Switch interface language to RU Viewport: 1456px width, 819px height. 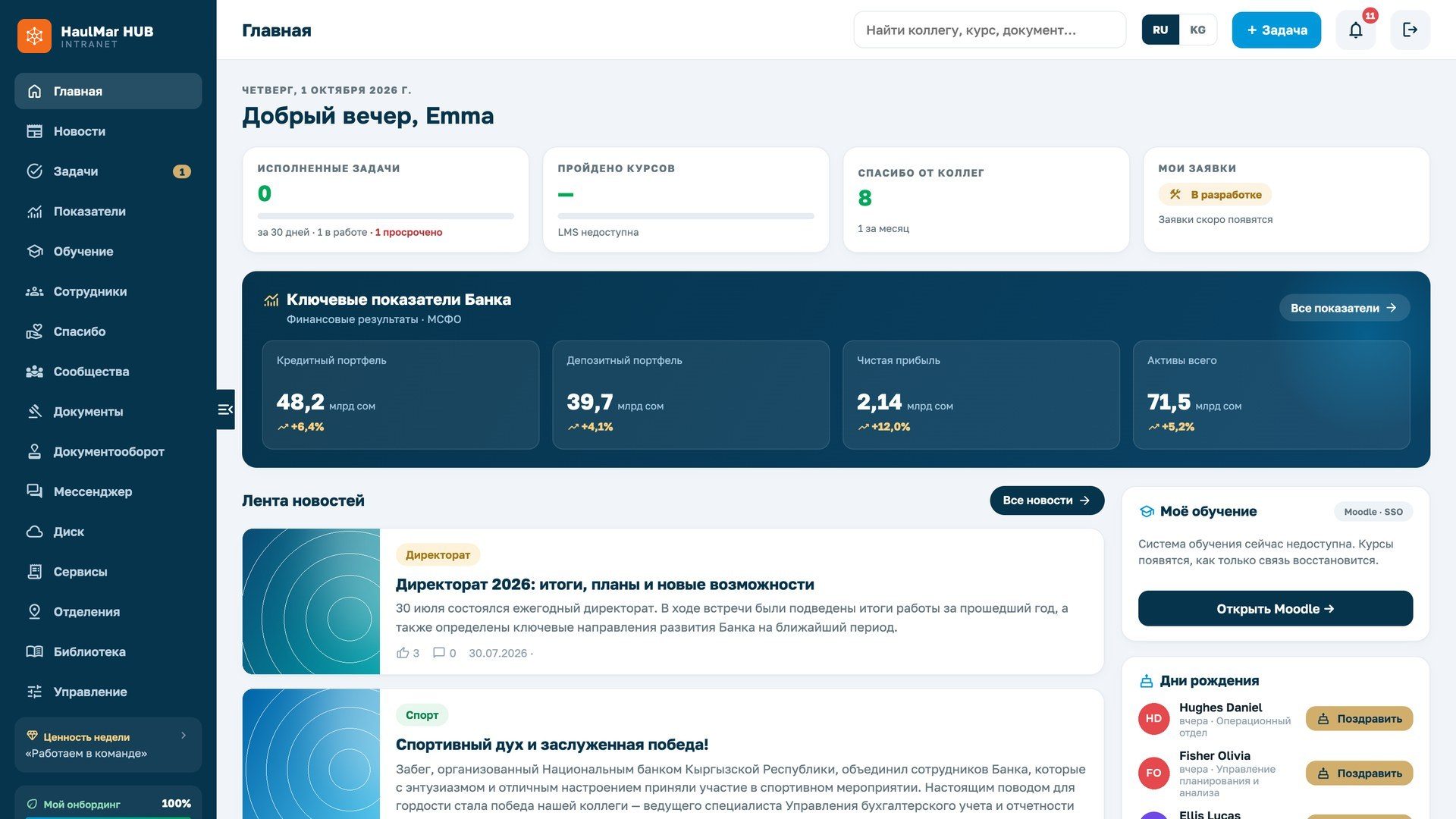click(1160, 30)
